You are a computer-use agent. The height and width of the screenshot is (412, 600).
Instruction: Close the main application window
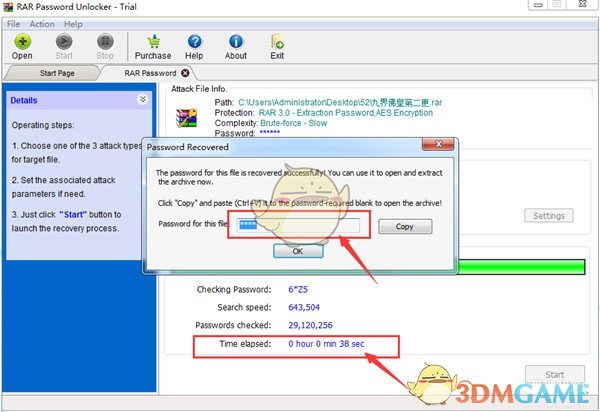click(x=583, y=4)
